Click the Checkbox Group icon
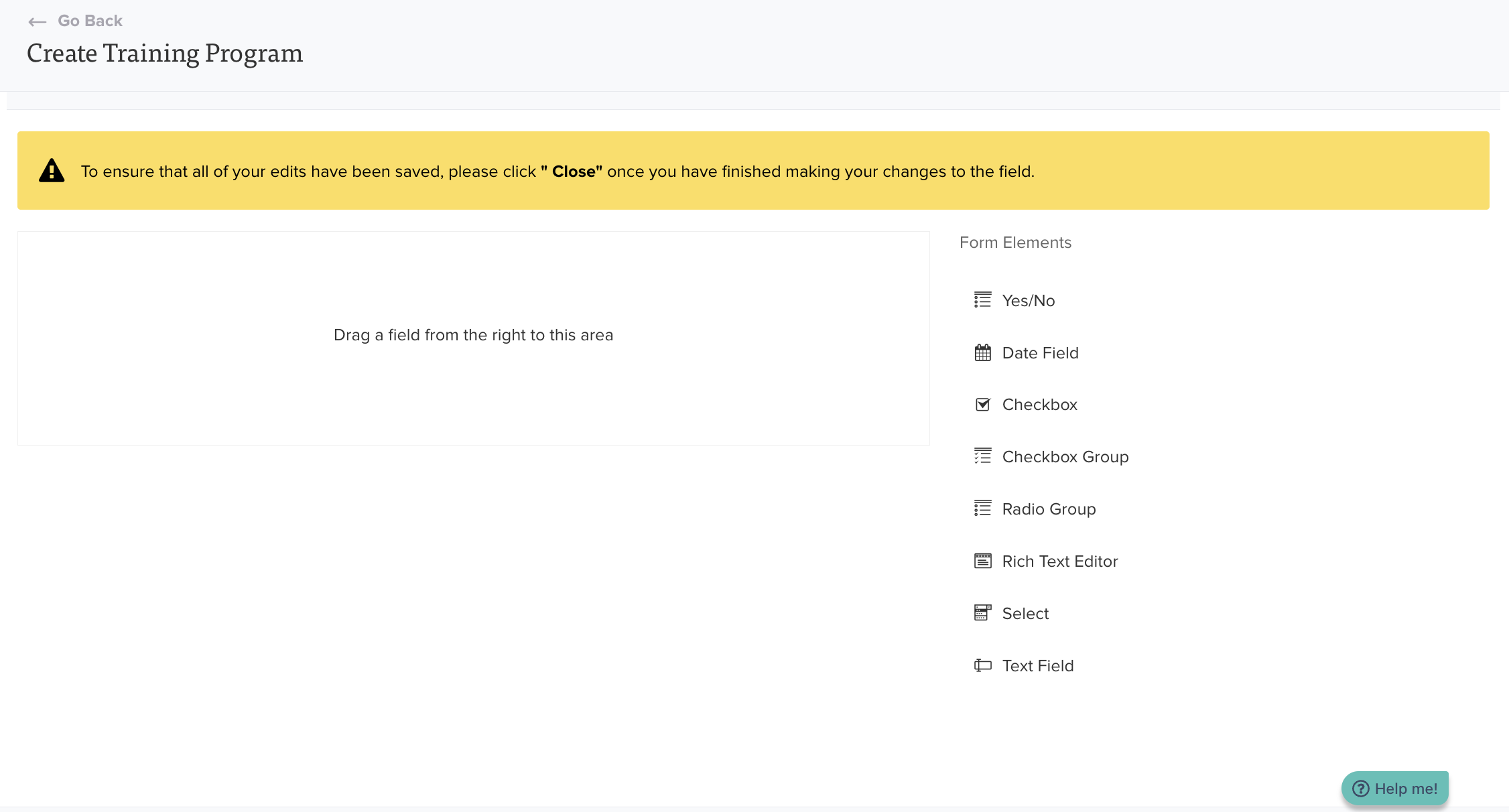This screenshot has width=1509, height=812. coord(982,456)
